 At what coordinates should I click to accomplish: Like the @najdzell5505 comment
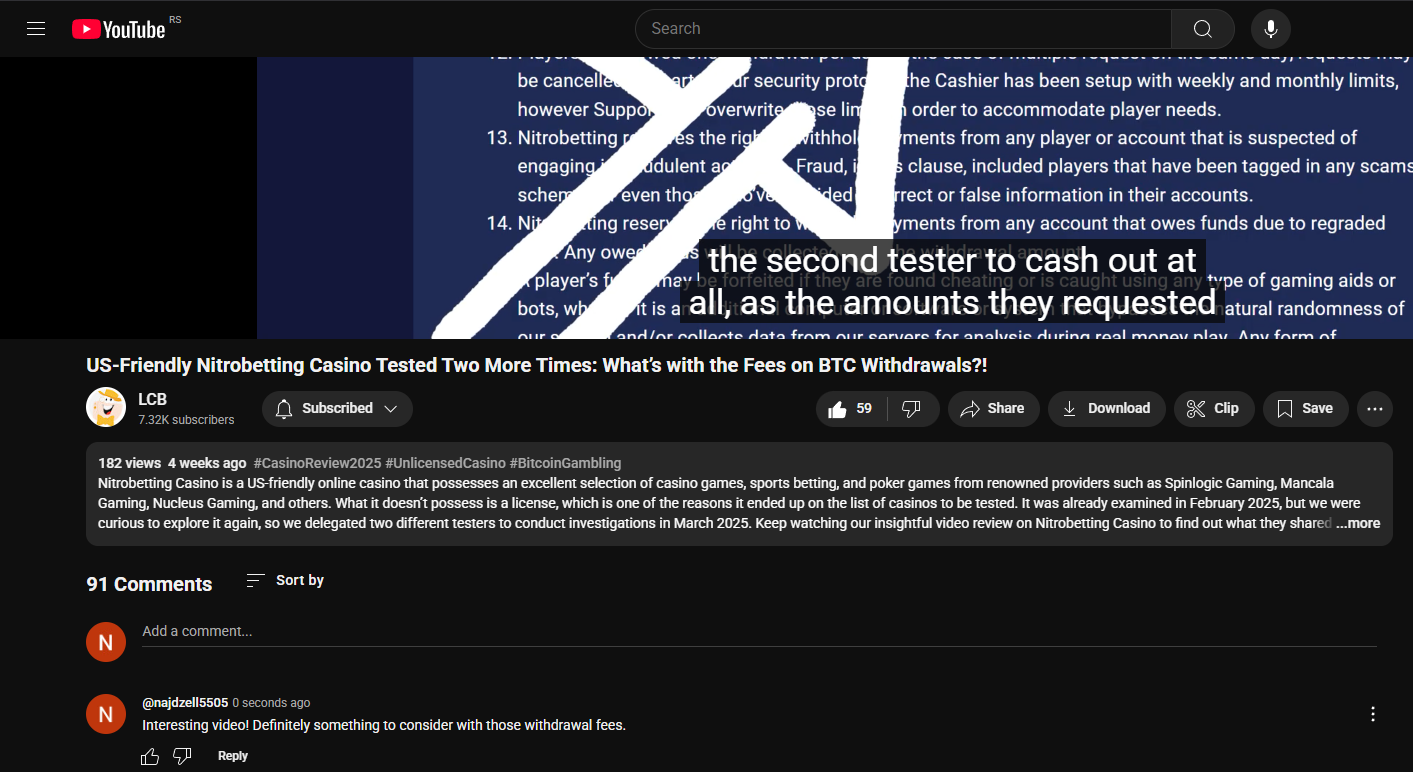coord(150,756)
